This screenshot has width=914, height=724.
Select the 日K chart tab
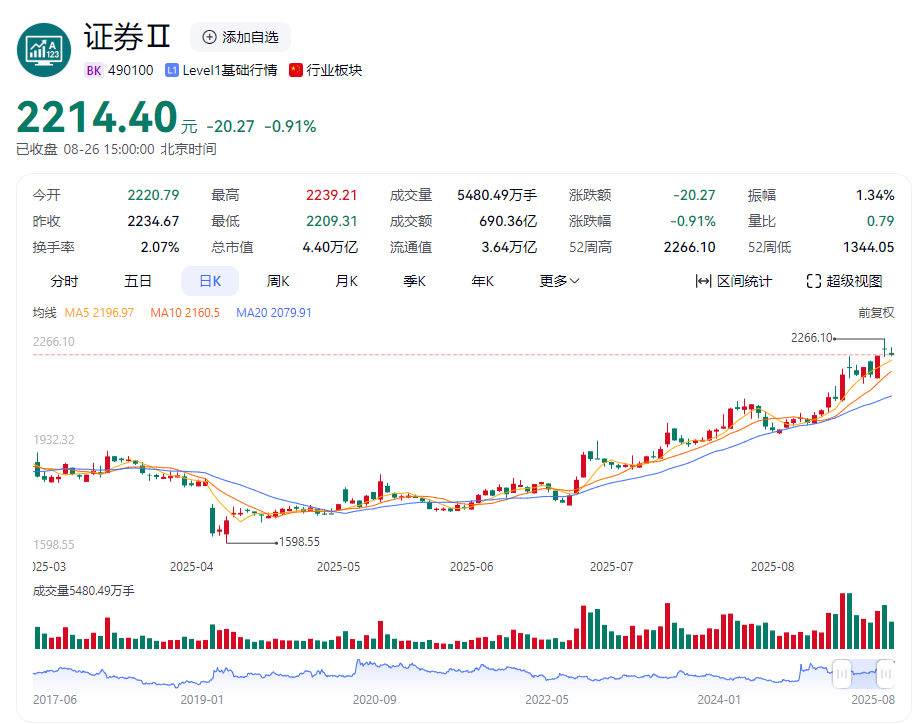click(x=210, y=282)
